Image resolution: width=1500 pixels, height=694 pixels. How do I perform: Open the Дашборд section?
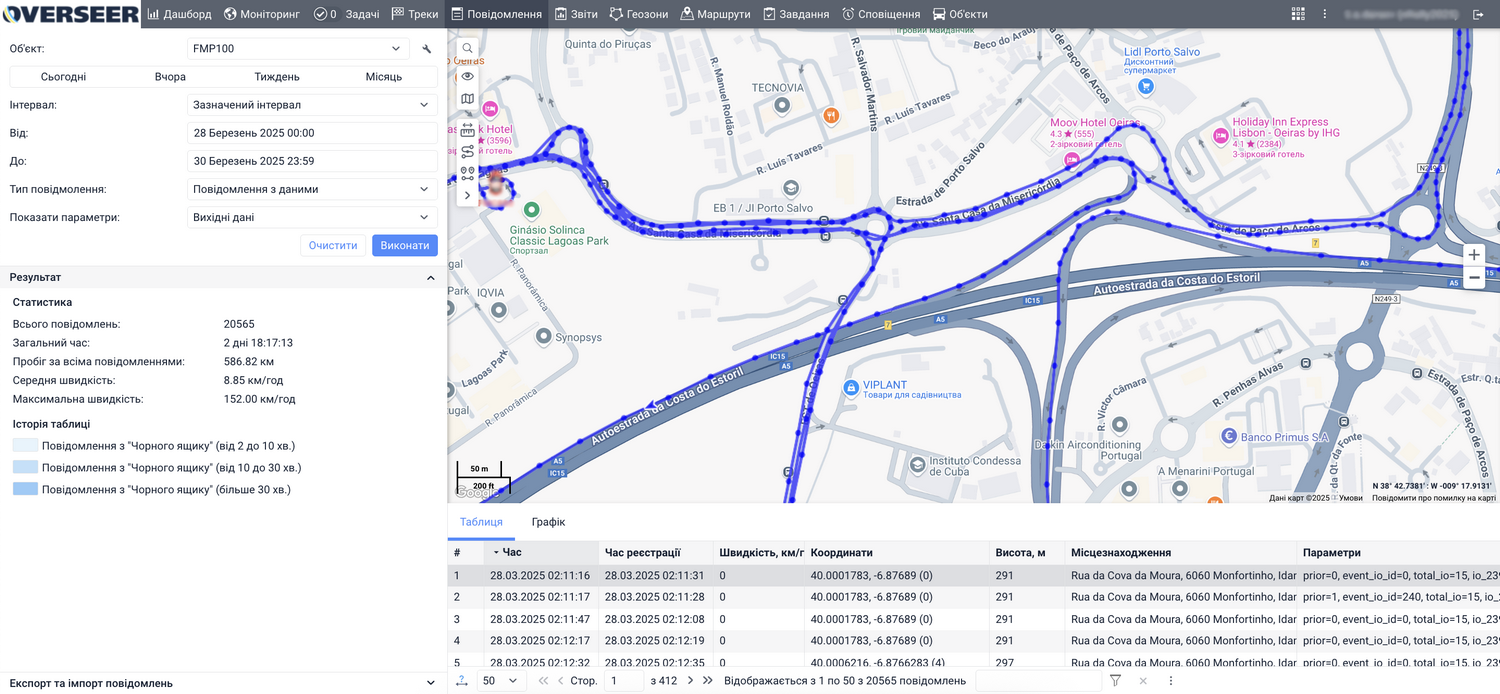[x=180, y=14]
